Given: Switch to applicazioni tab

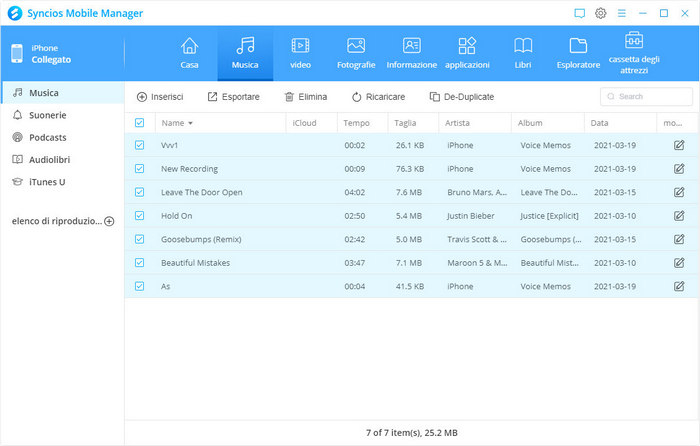Looking at the screenshot, I should pos(467,53).
